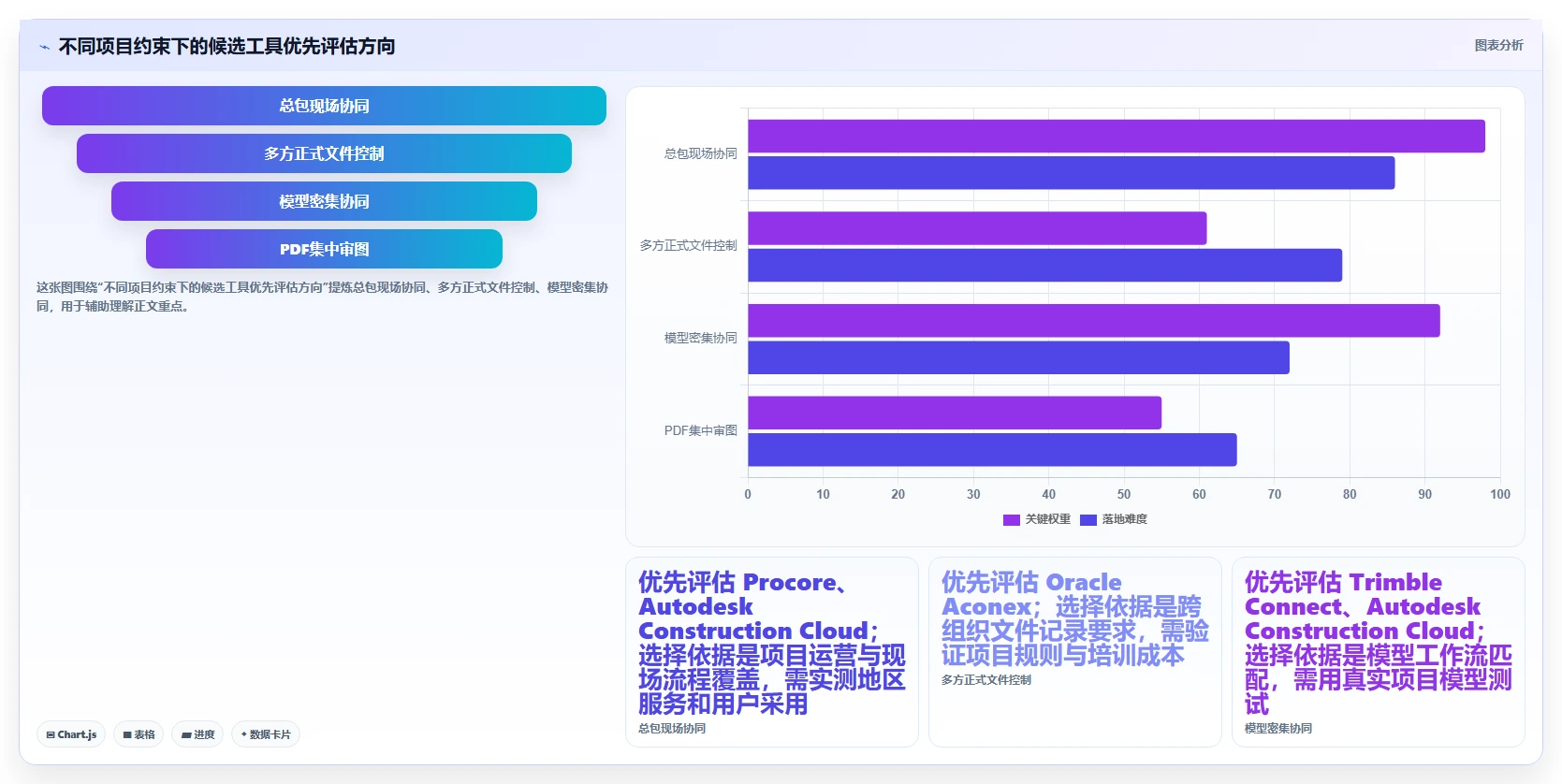This screenshot has width=1562, height=784.
Task: Click the x-axis tick value 100
Action: point(1500,494)
